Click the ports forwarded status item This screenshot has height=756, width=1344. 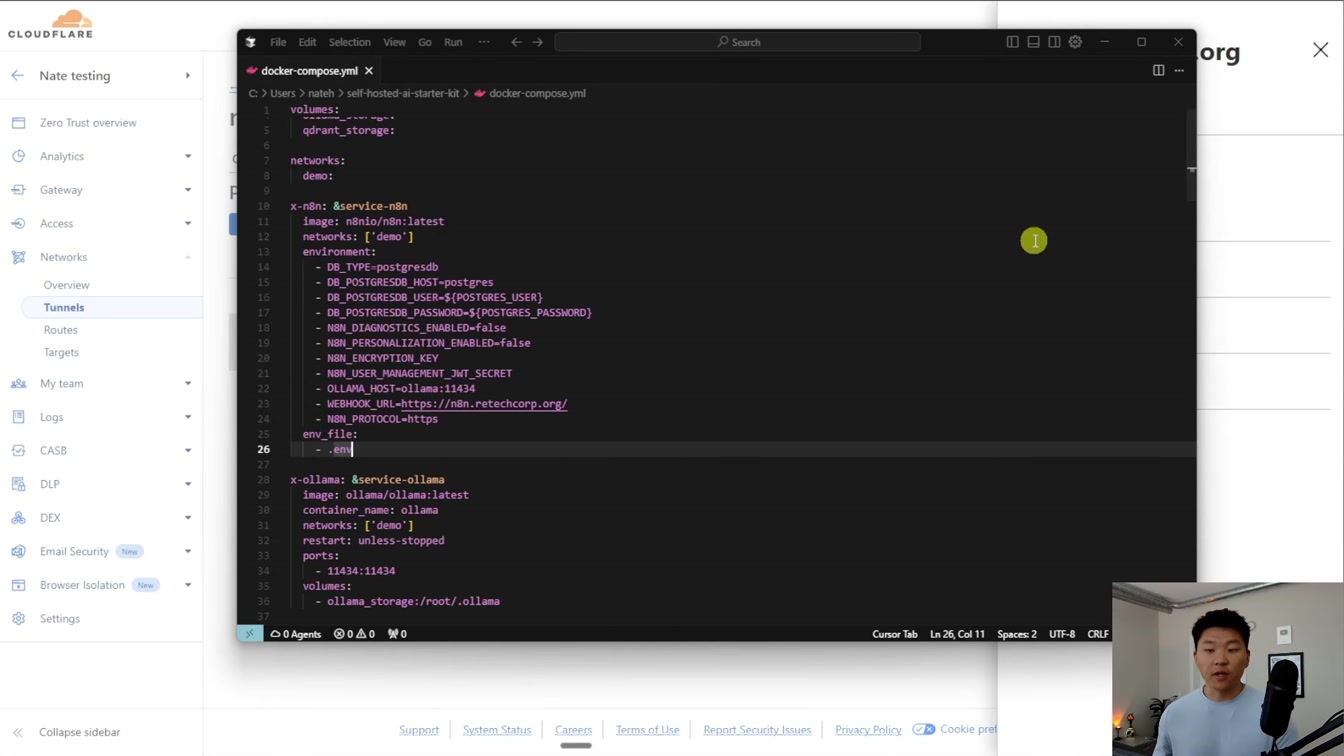click(x=397, y=634)
